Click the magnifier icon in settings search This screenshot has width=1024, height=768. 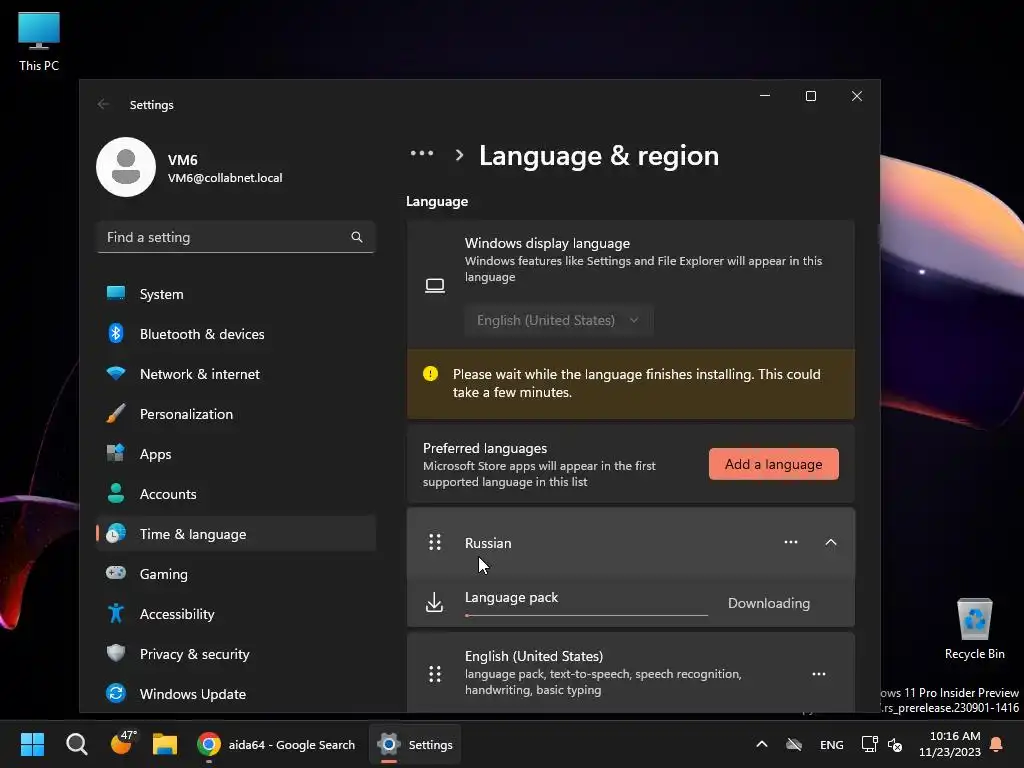[357, 237]
